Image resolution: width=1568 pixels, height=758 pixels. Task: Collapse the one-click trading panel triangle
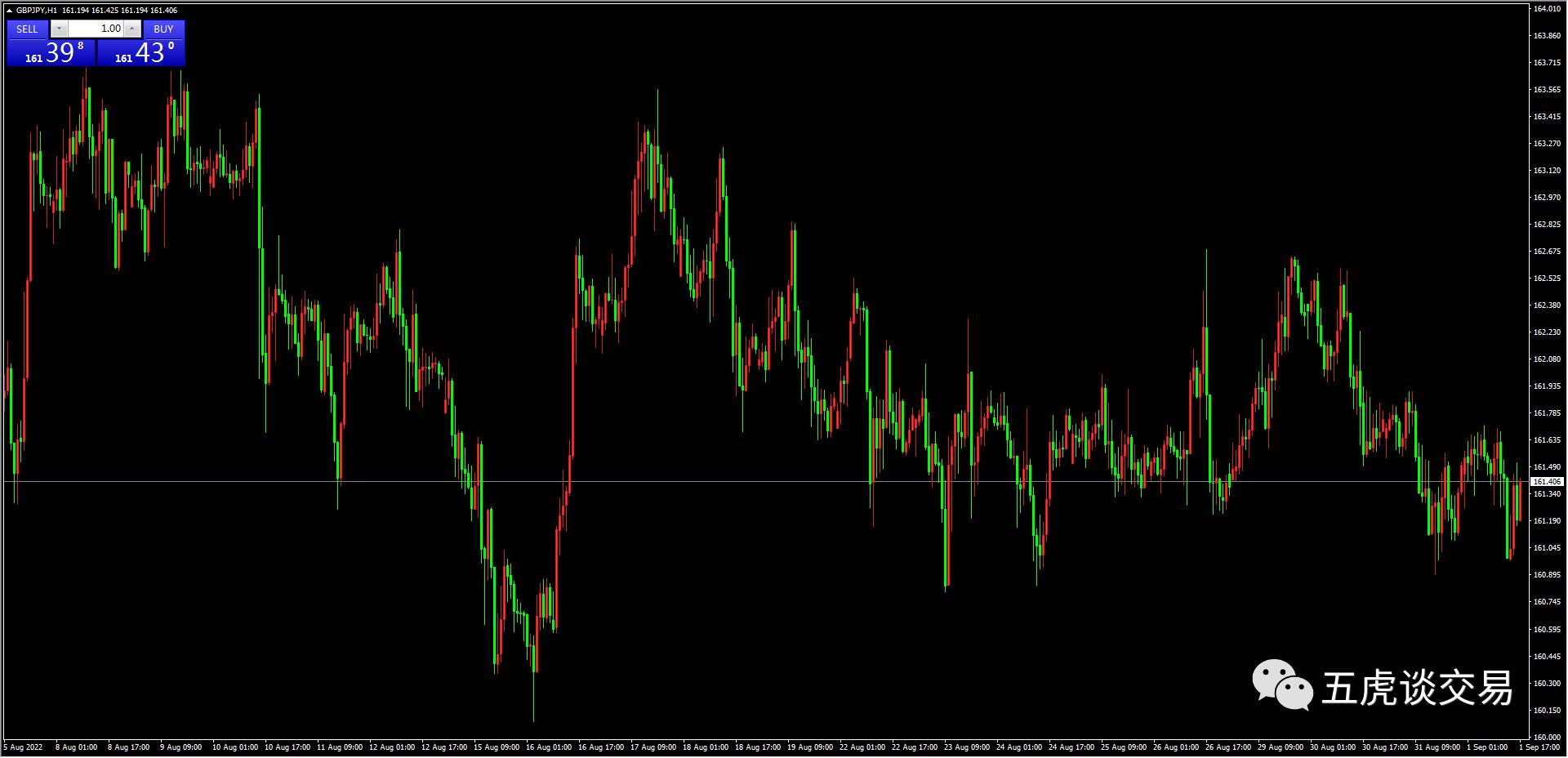point(9,11)
